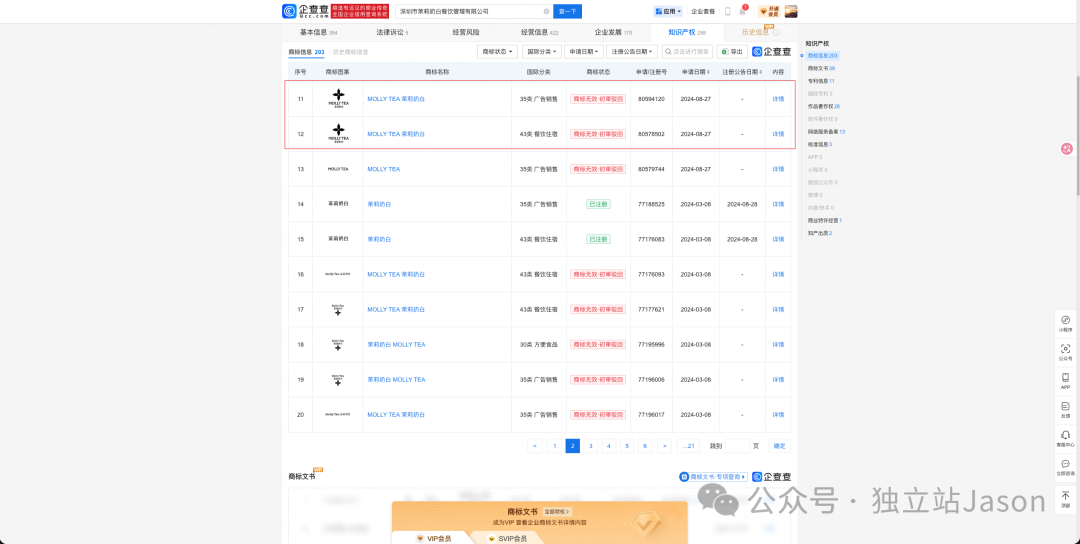
Task: Open the 注册公告日期 filter dropdown
Action: coord(632,52)
